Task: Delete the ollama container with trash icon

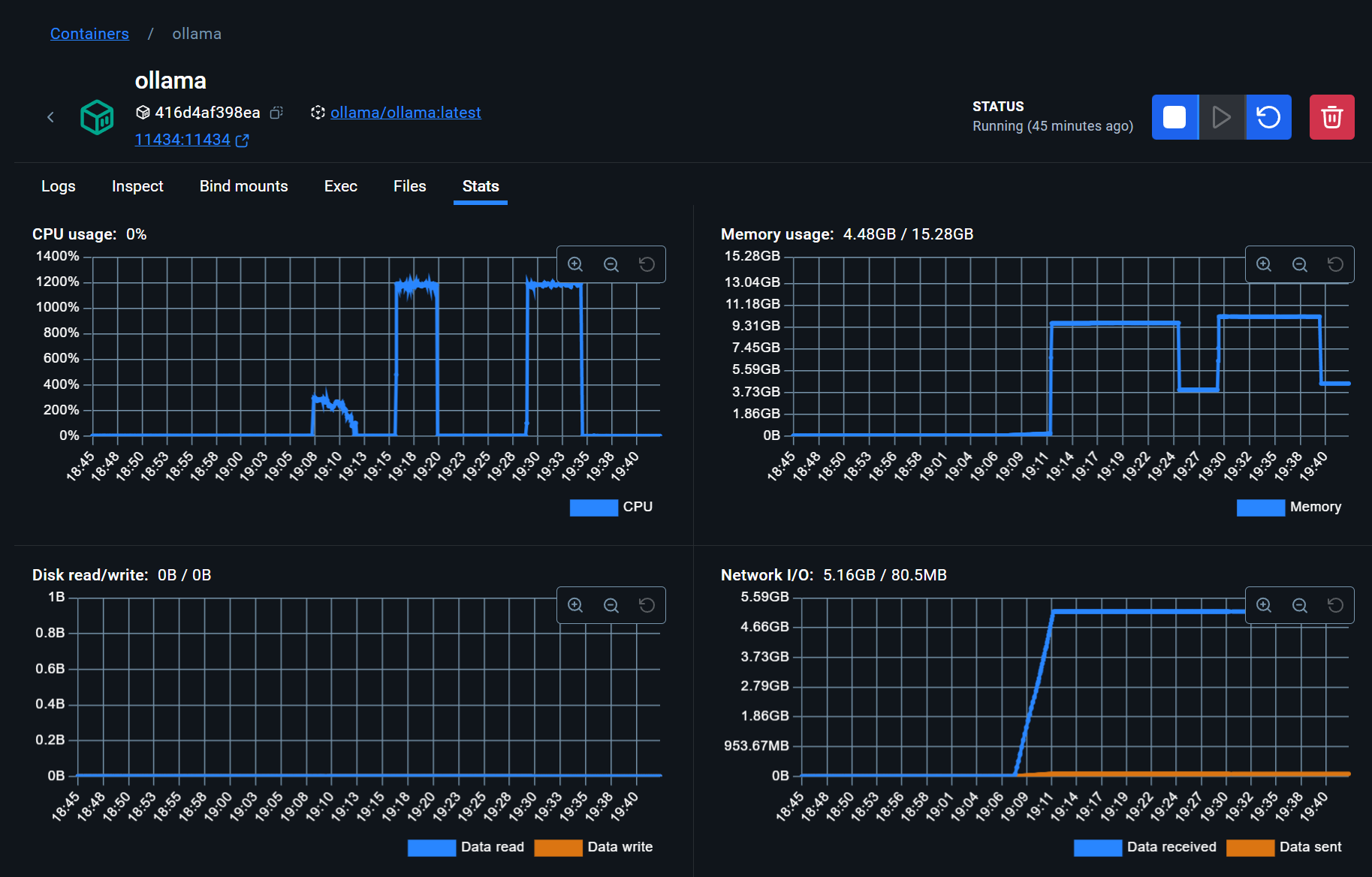Action: click(x=1331, y=117)
